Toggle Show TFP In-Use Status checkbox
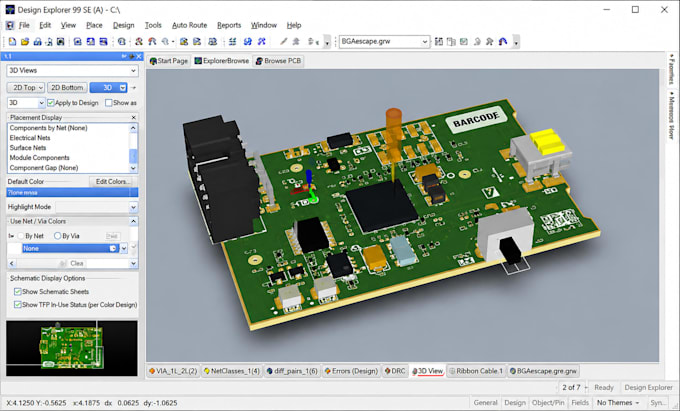The image size is (680, 411). click(18, 305)
